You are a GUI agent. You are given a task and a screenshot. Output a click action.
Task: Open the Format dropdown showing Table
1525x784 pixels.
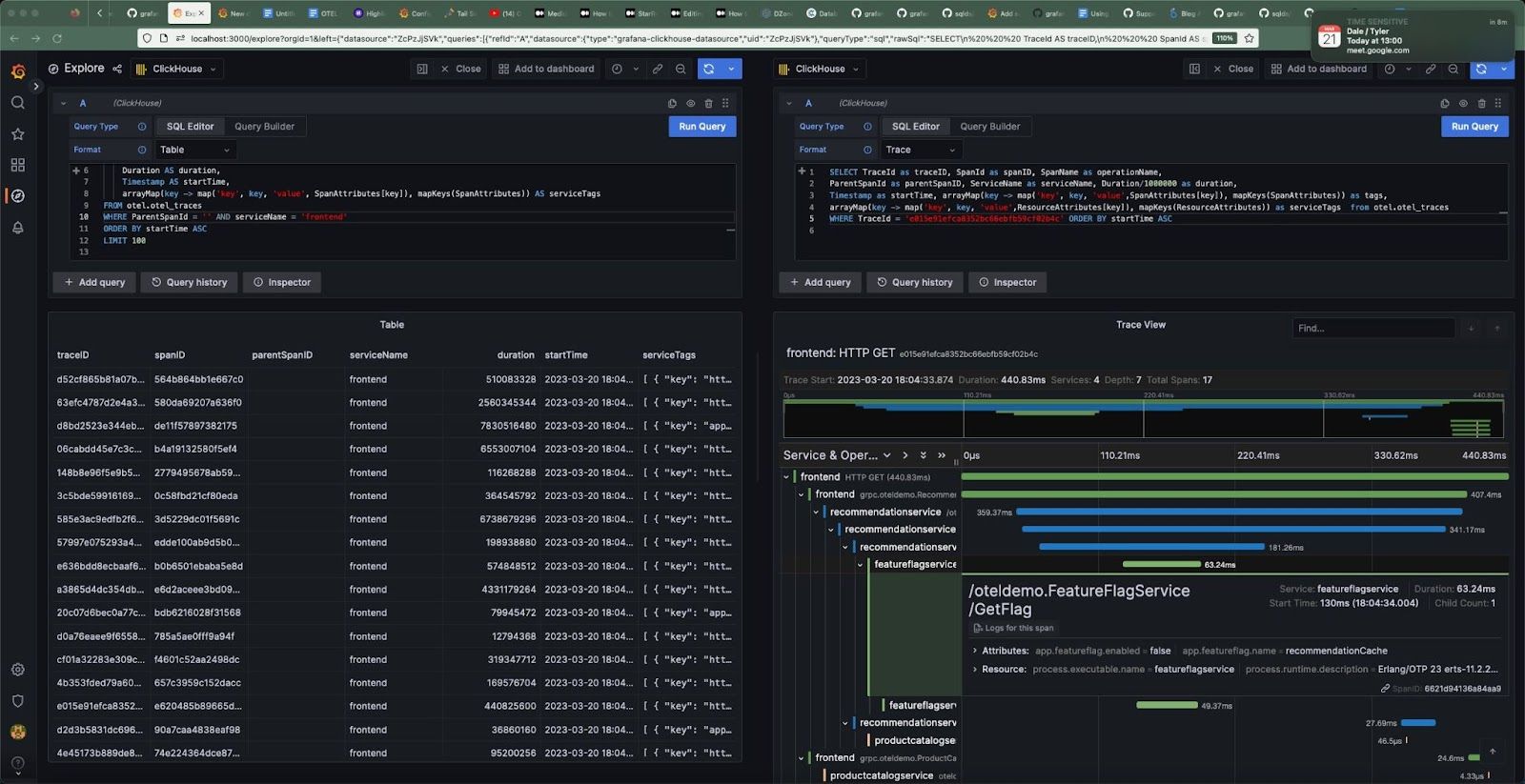click(x=195, y=150)
